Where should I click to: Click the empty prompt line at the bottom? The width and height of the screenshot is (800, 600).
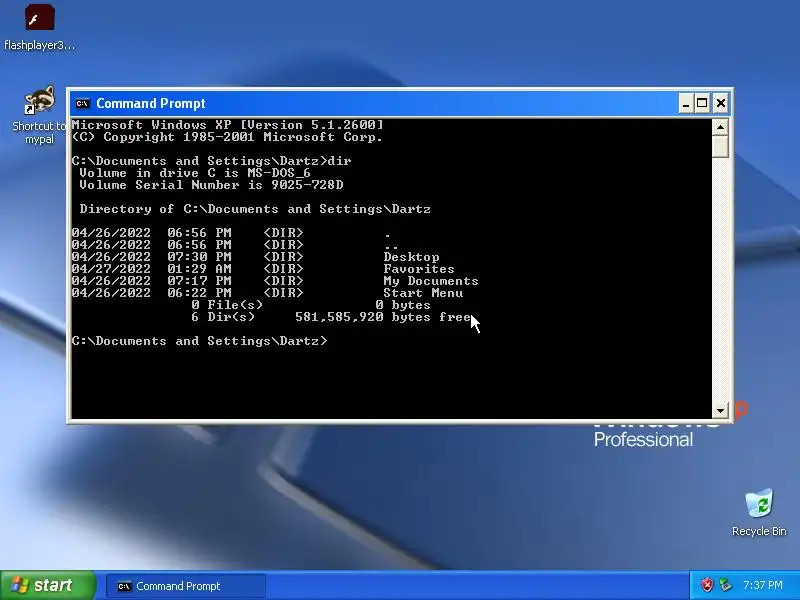coord(199,341)
